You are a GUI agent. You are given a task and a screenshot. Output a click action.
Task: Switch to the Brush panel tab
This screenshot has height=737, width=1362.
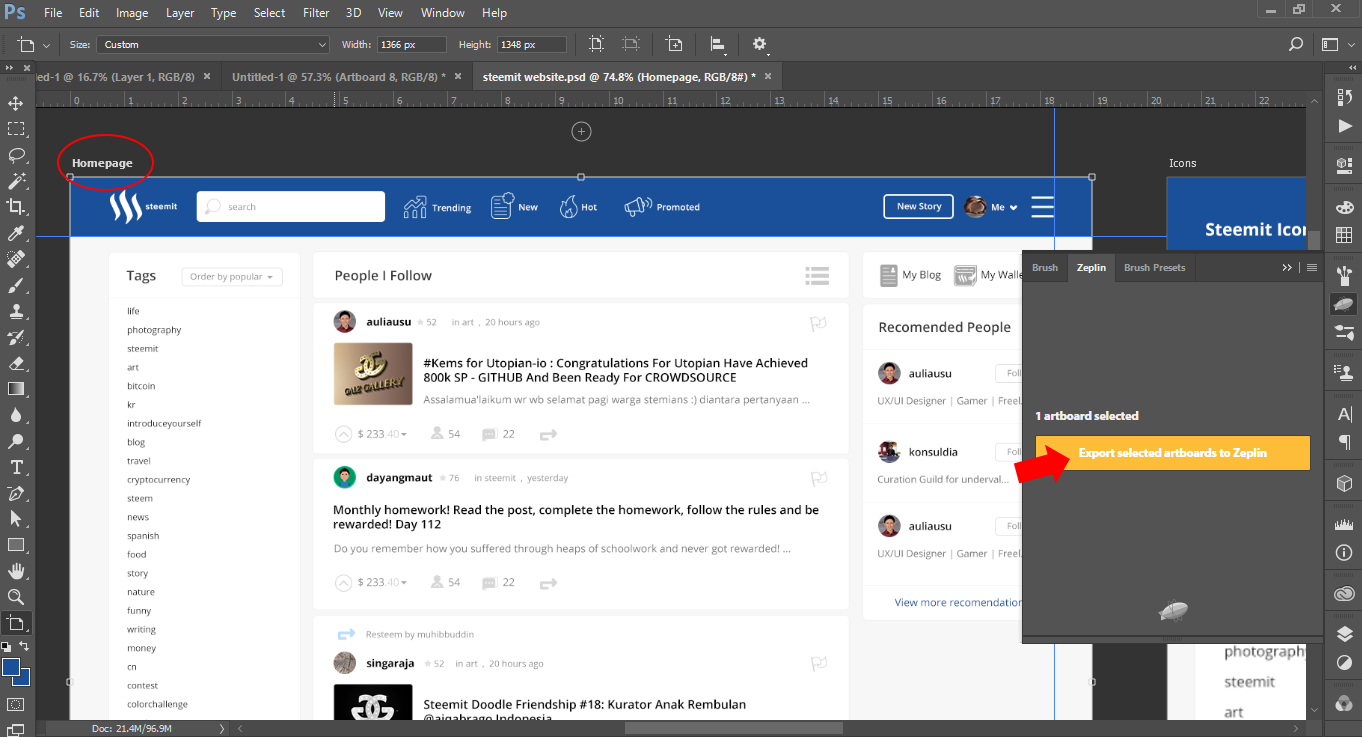coord(1045,267)
